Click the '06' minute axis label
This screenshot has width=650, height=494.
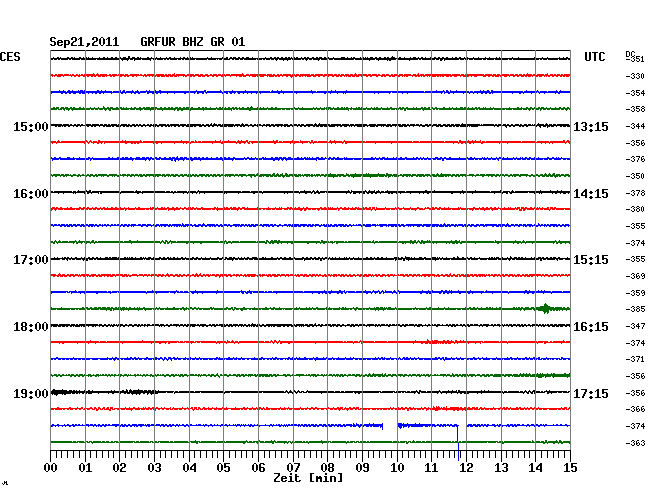coord(258,468)
